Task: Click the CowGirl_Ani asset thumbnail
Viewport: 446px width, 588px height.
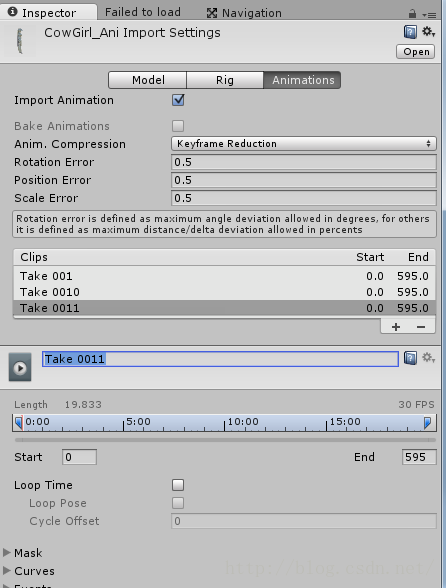Action: 20,40
